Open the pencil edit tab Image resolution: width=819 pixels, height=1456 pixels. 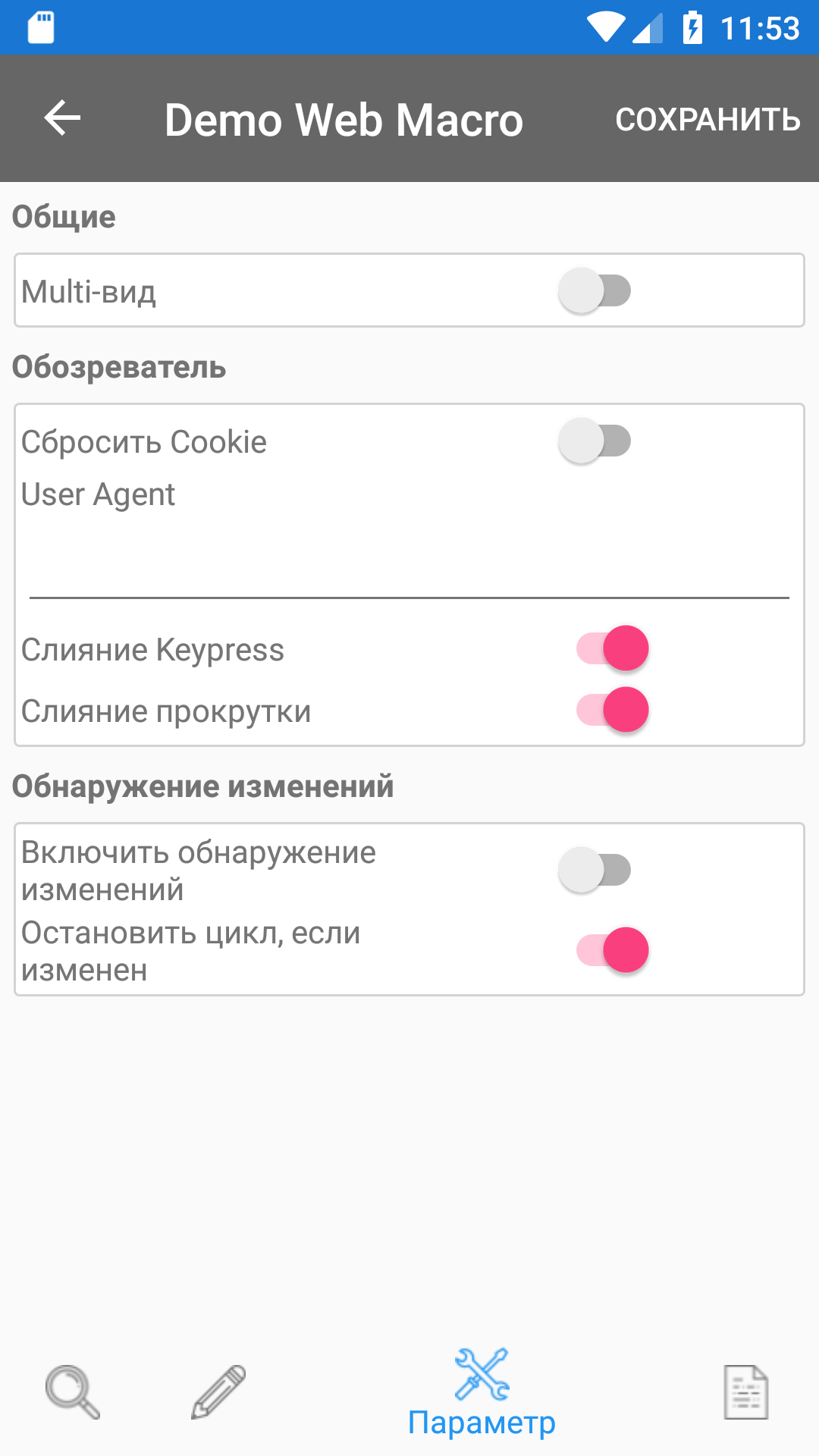218,1392
